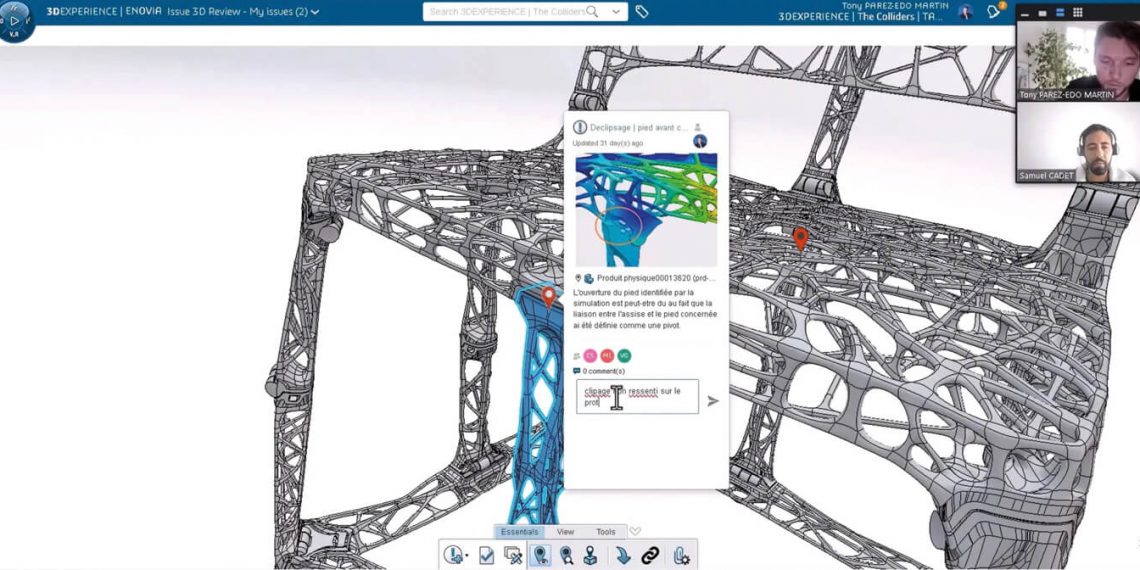Send the comment with arrow button
The height and width of the screenshot is (570, 1140).
[x=713, y=401]
